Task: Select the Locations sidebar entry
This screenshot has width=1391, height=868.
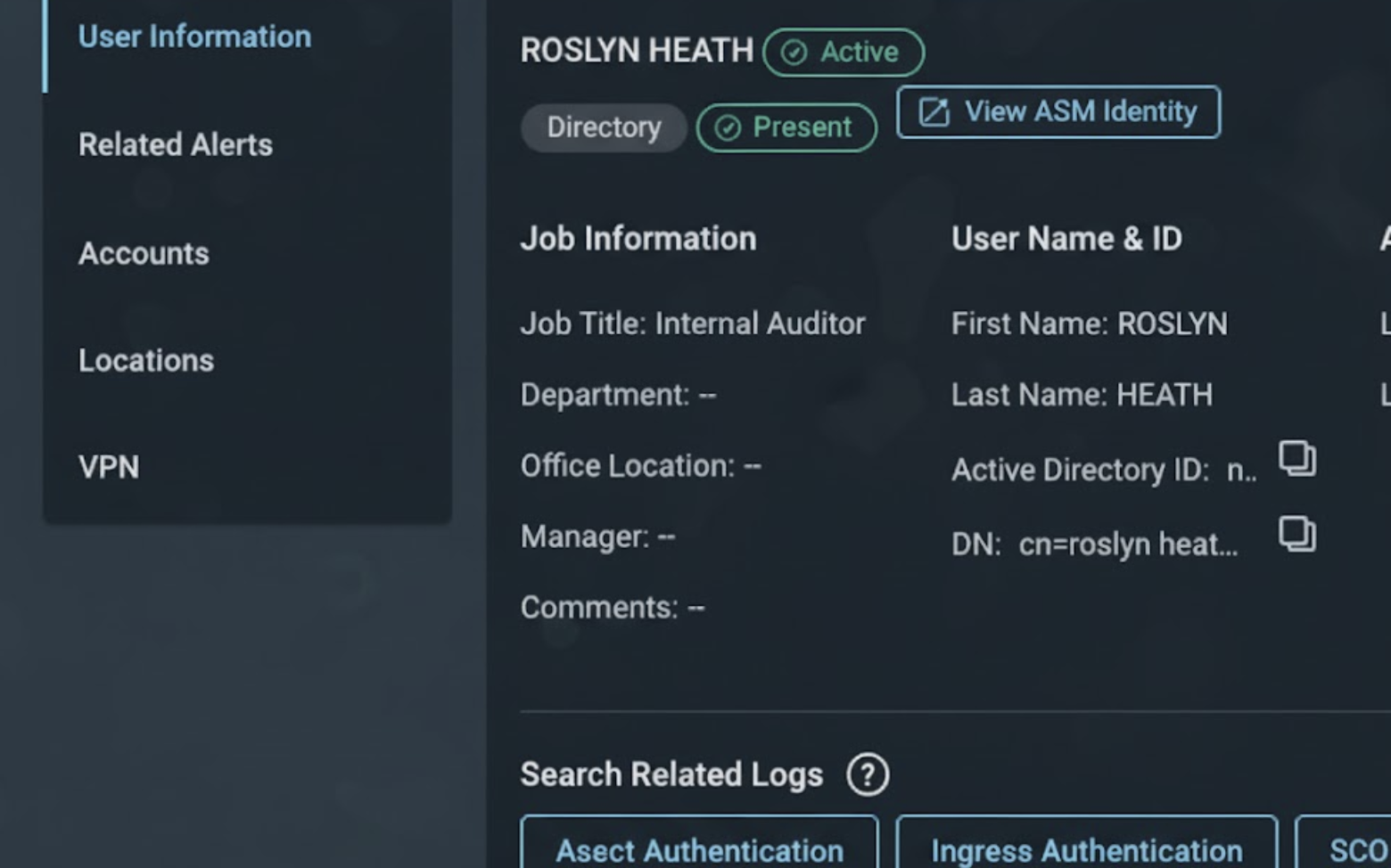Action: tap(146, 360)
